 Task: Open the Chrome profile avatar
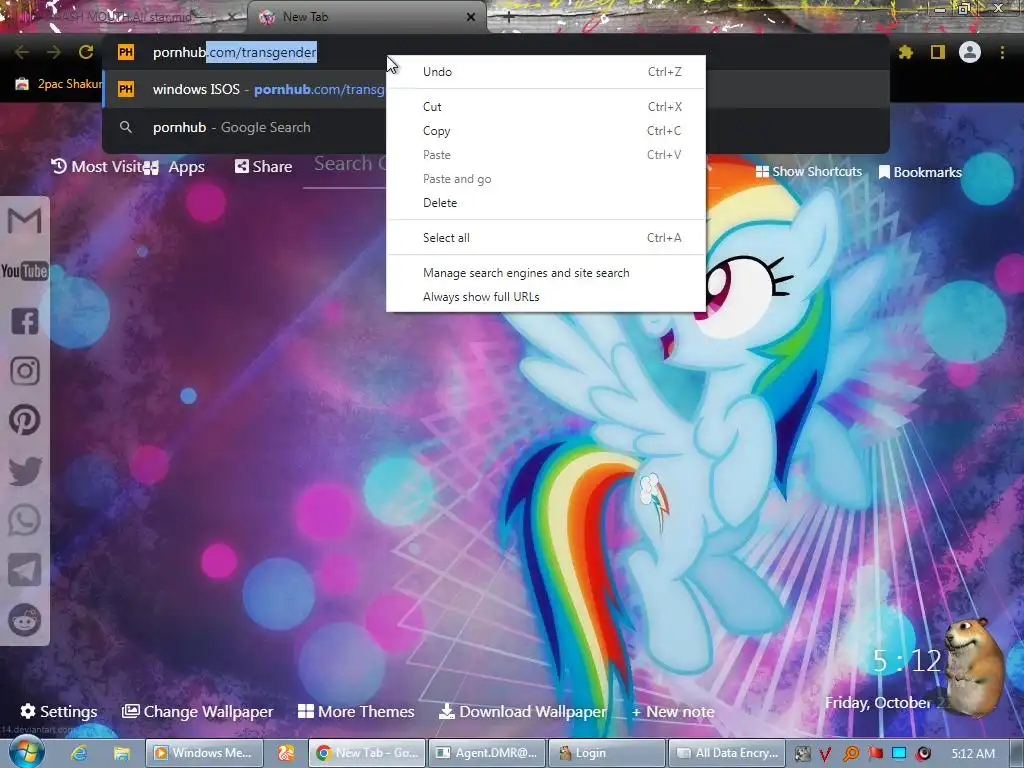[x=970, y=52]
